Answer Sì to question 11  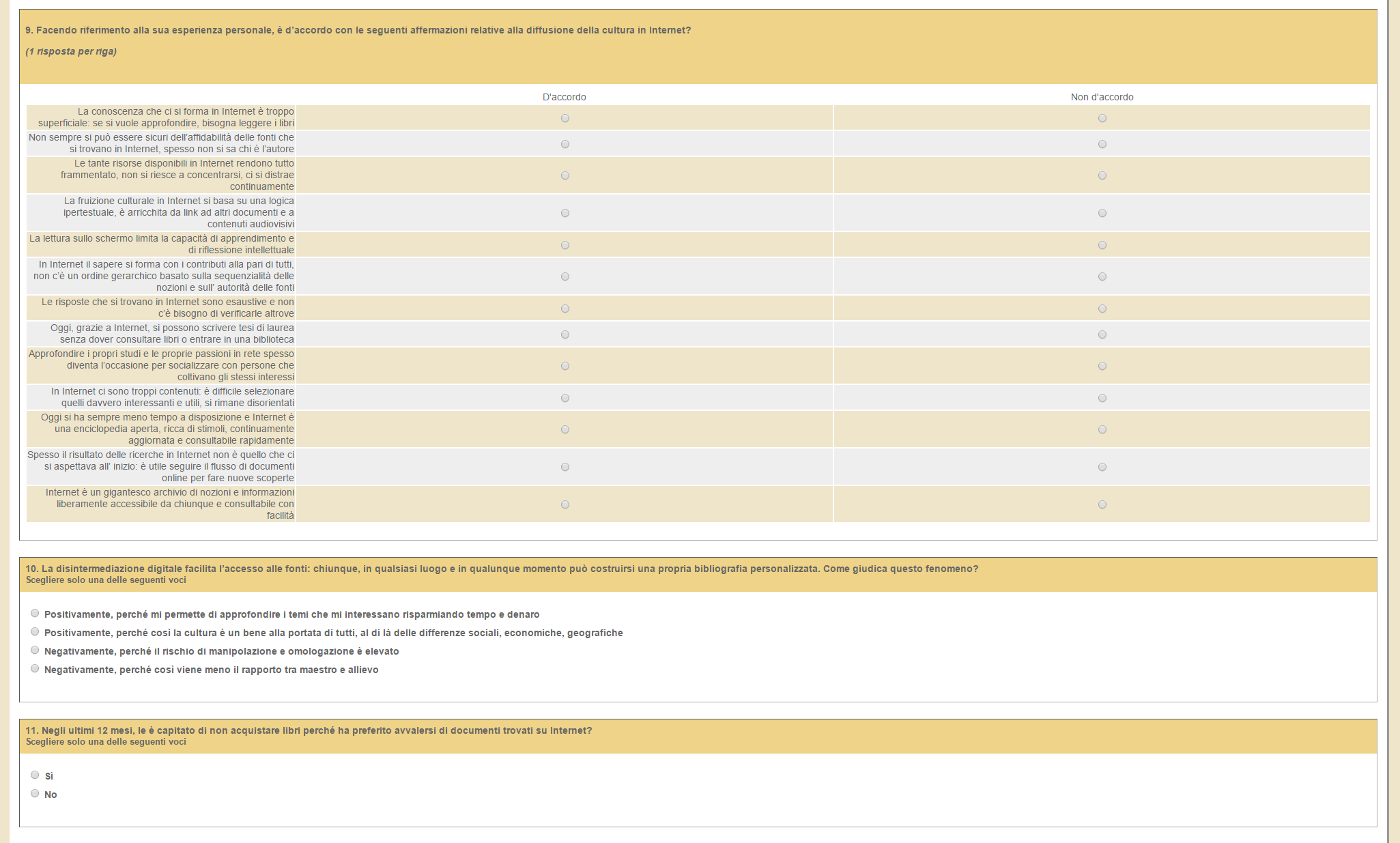[35, 775]
